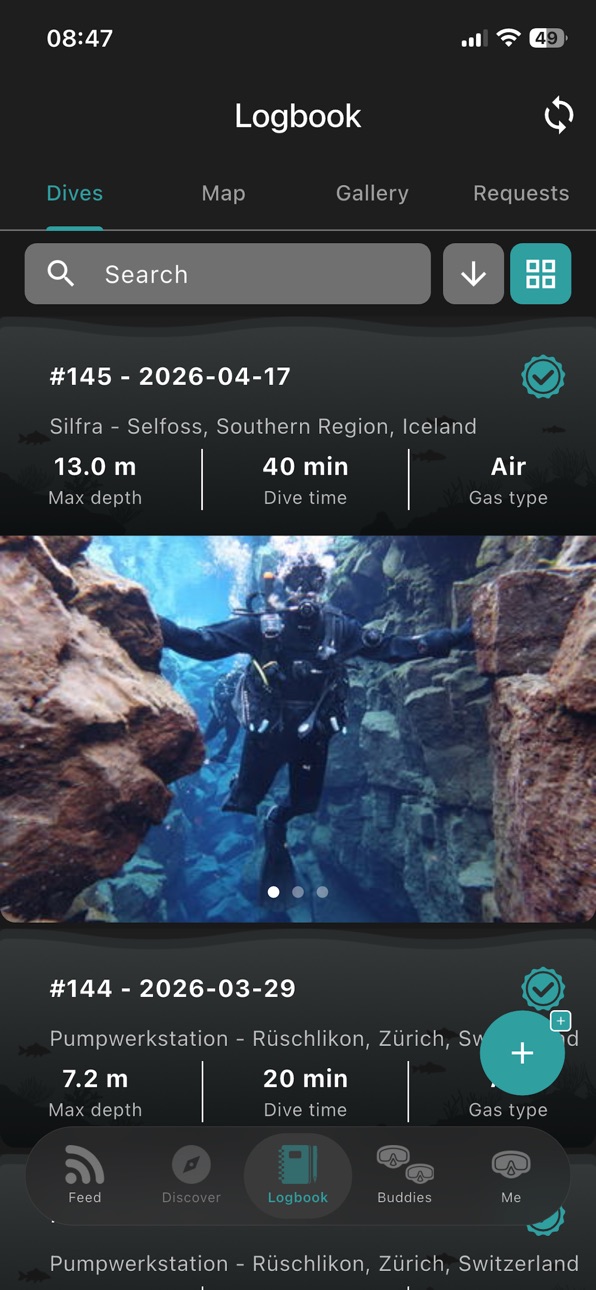The image size is (596, 1290).
Task: Select Logbook in bottom navigation
Action: (x=298, y=1175)
